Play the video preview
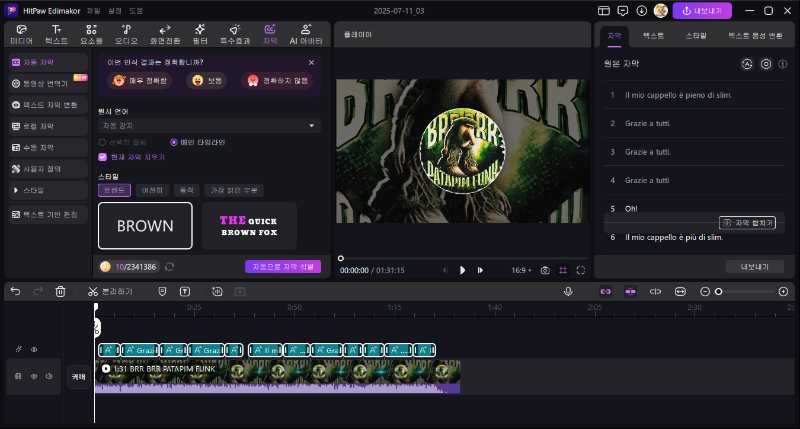Screen dimensions: 800x429 (x=462, y=270)
